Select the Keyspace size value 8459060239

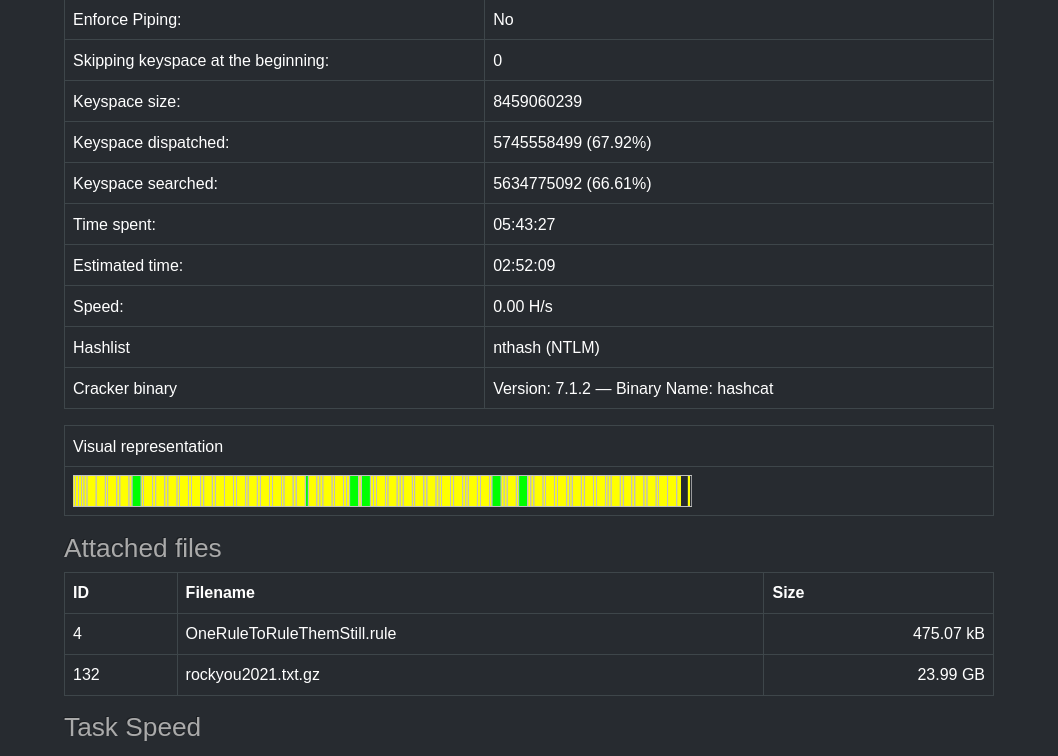coord(537,101)
